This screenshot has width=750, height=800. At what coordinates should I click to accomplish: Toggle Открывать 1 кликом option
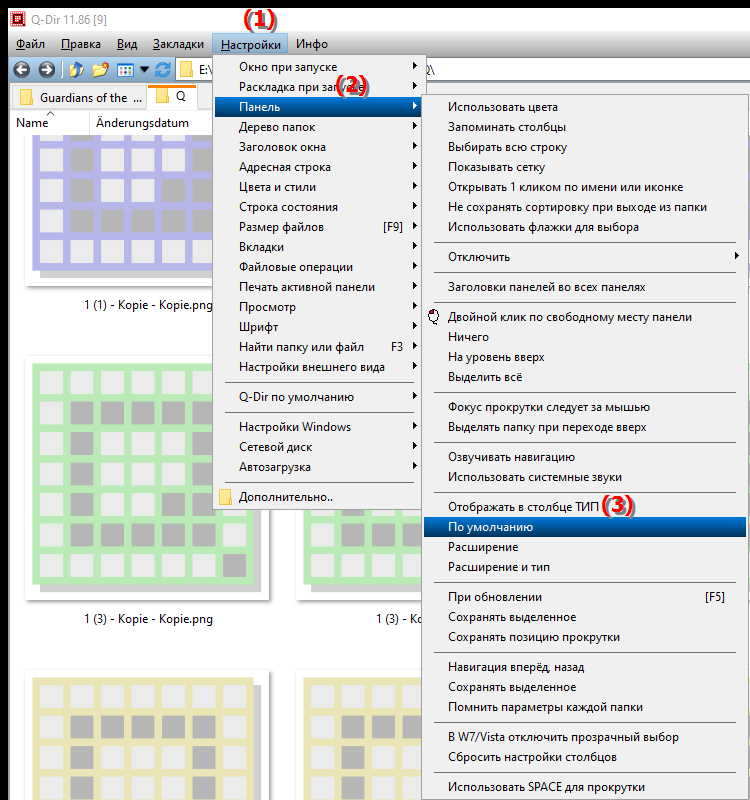tap(585, 187)
